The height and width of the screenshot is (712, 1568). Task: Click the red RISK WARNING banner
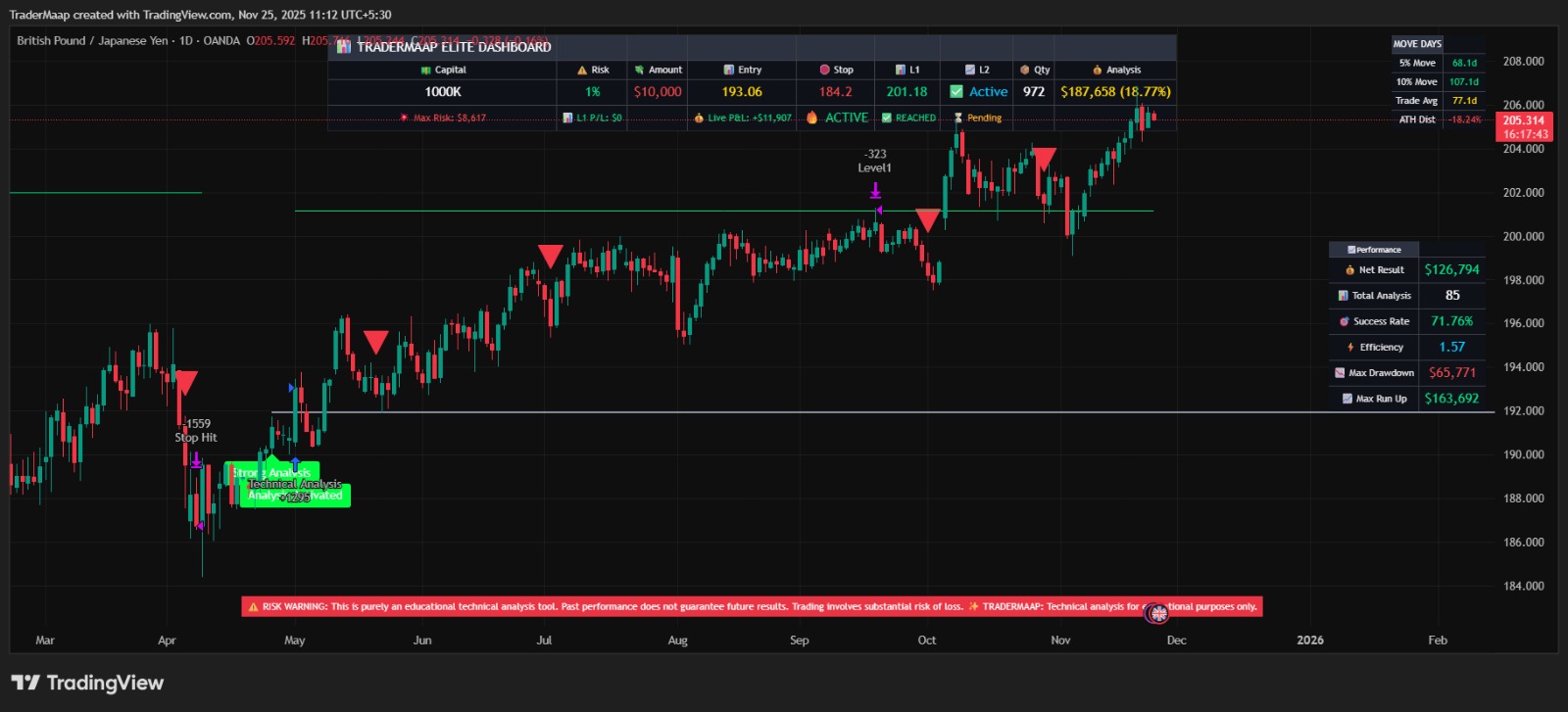pyautogui.click(x=752, y=607)
